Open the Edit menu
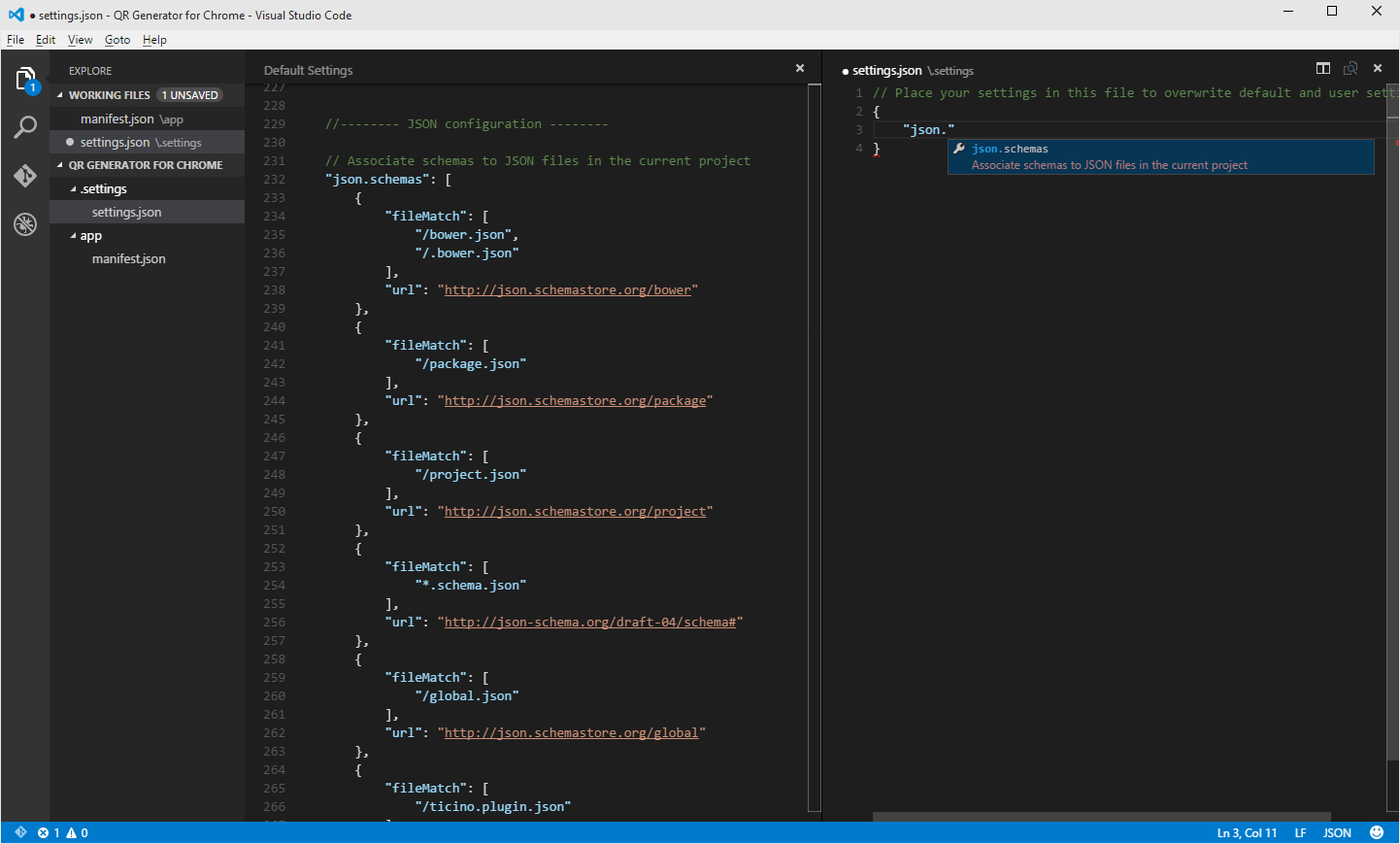This screenshot has height=844, width=1400. 46,40
